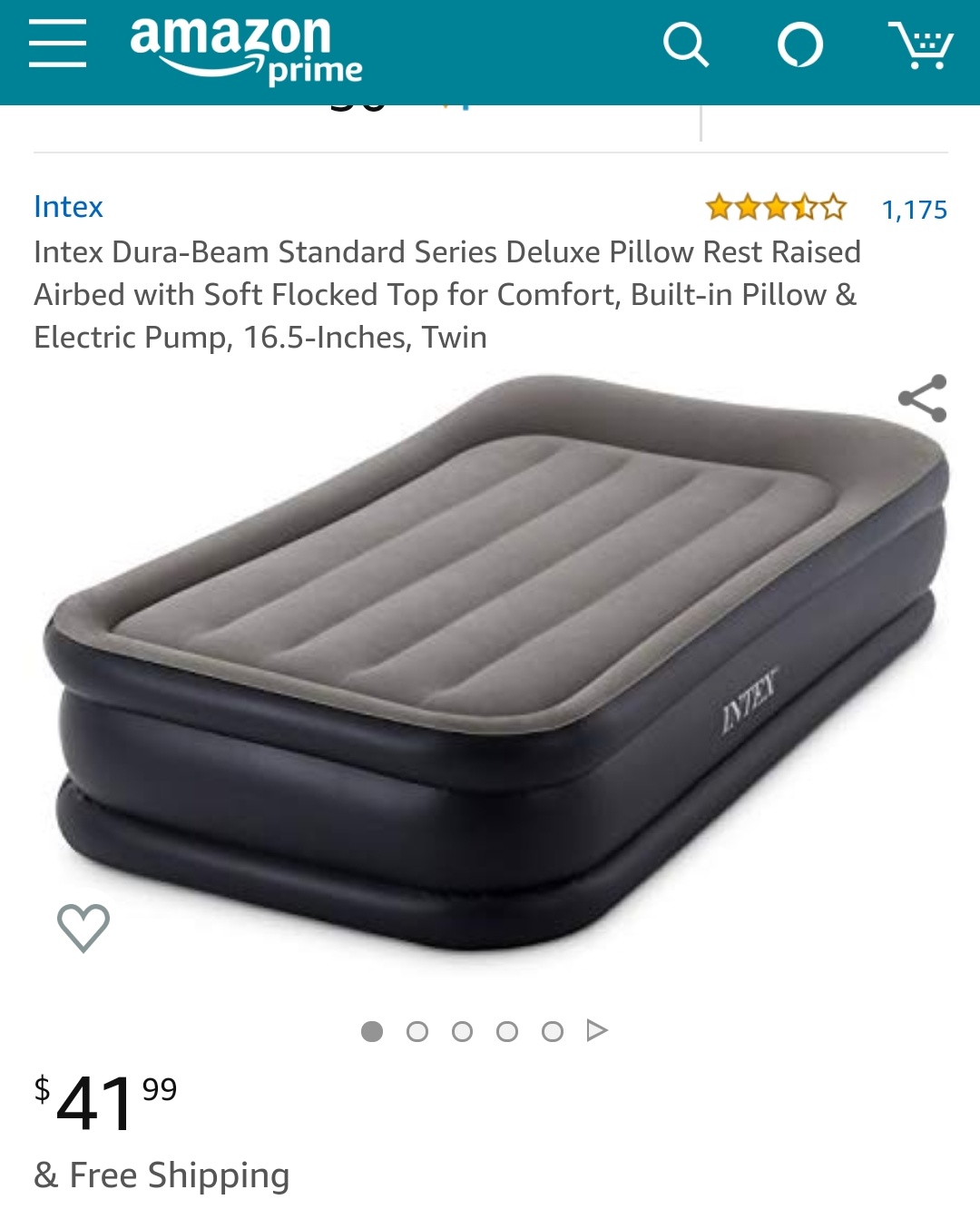Select the first image carousel dot

372,1031
